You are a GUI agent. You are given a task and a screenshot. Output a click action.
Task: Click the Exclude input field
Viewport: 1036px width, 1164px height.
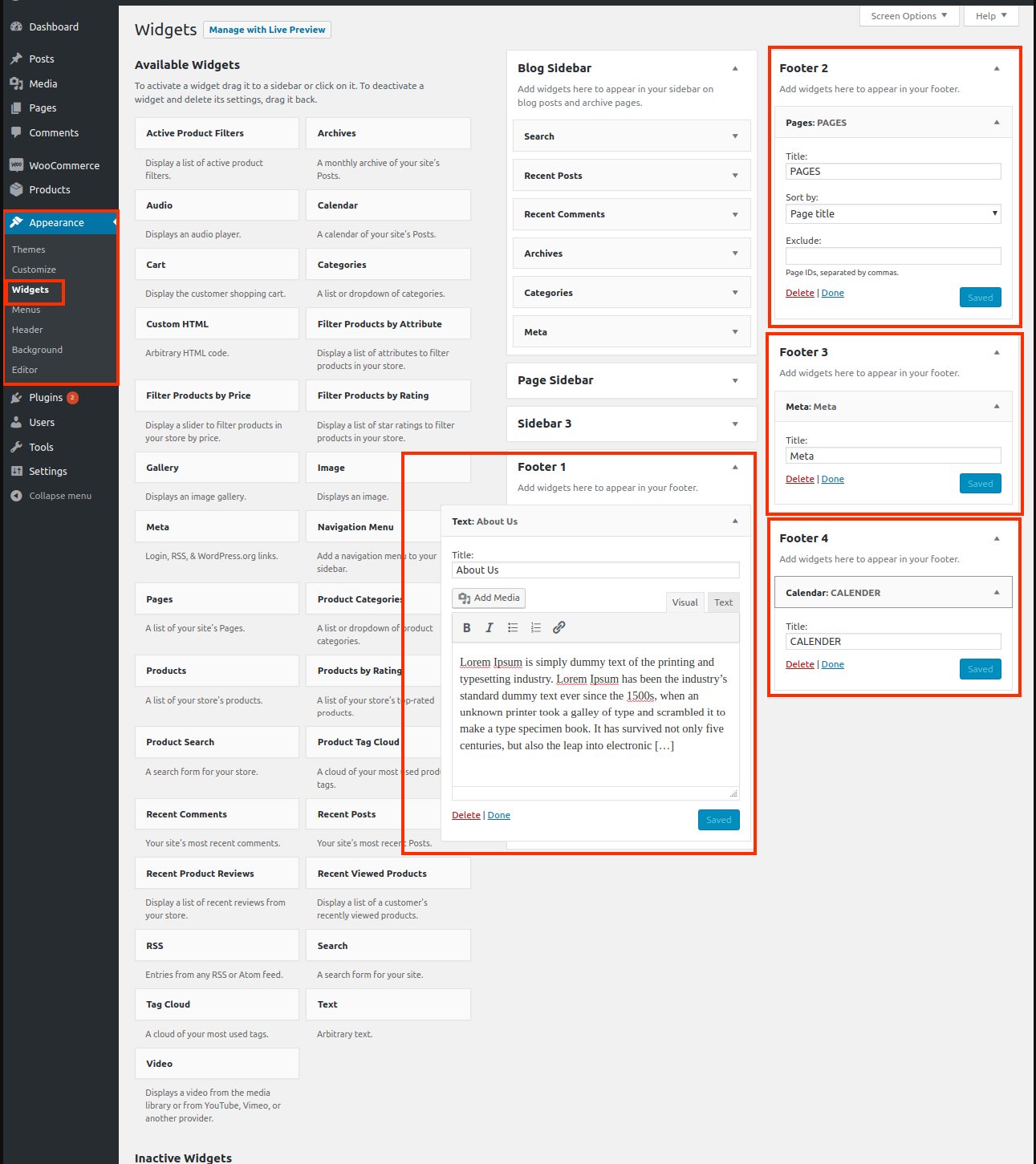[x=892, y=256]
